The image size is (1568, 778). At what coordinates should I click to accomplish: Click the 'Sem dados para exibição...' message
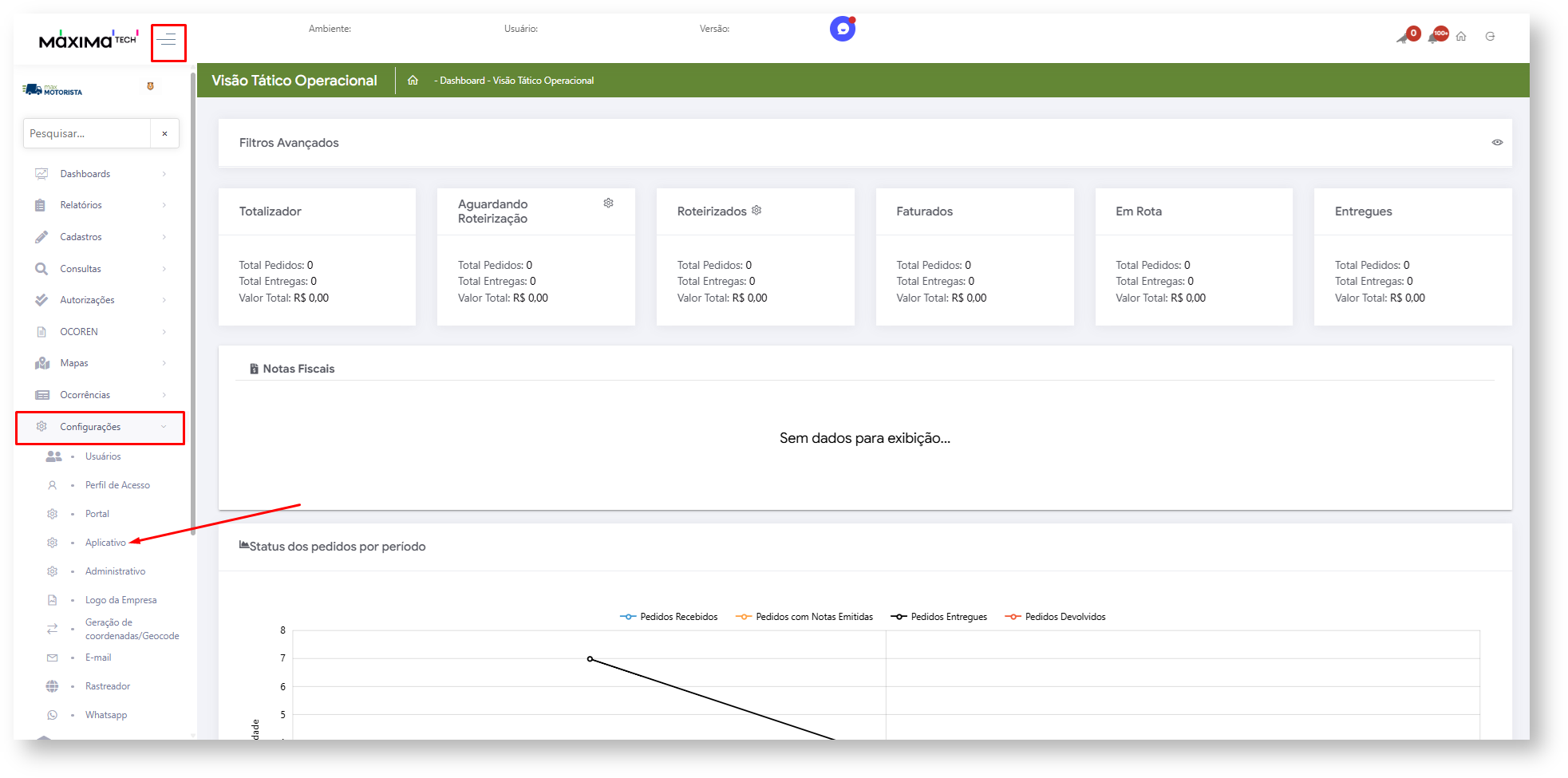pyautogui.click(x=865, y=438)
